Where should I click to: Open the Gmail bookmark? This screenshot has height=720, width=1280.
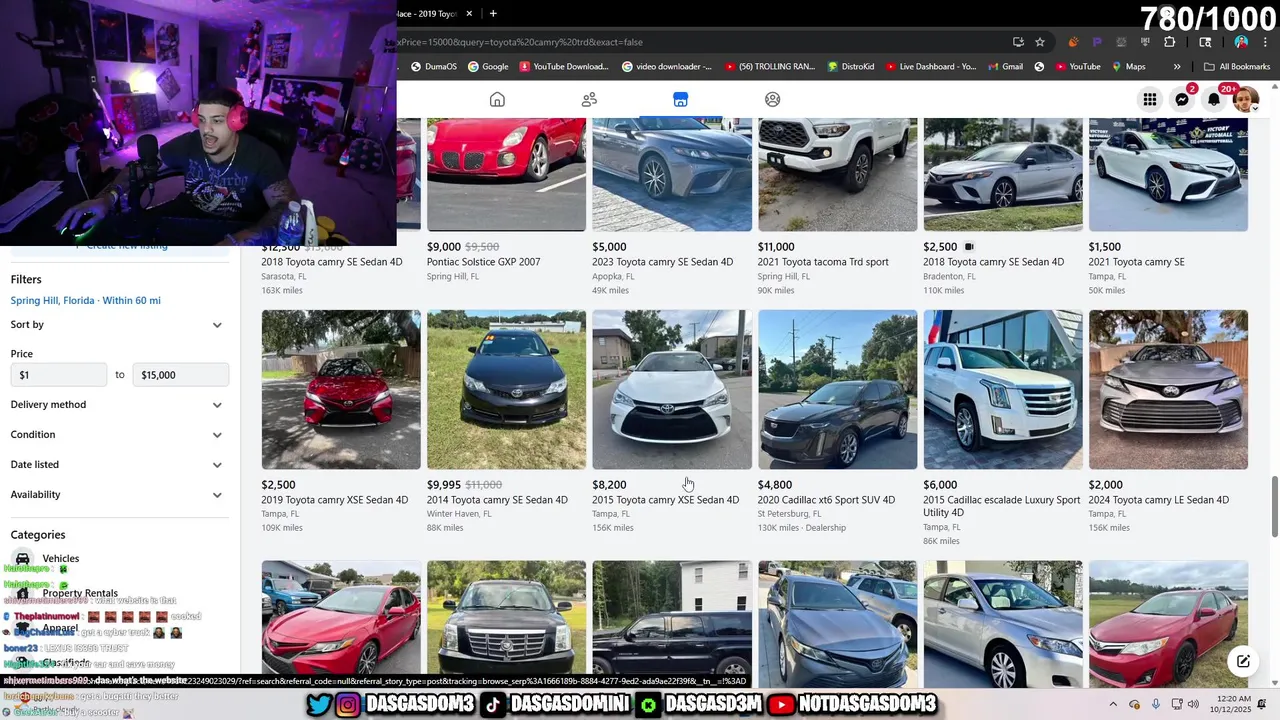pos(1005,67)
